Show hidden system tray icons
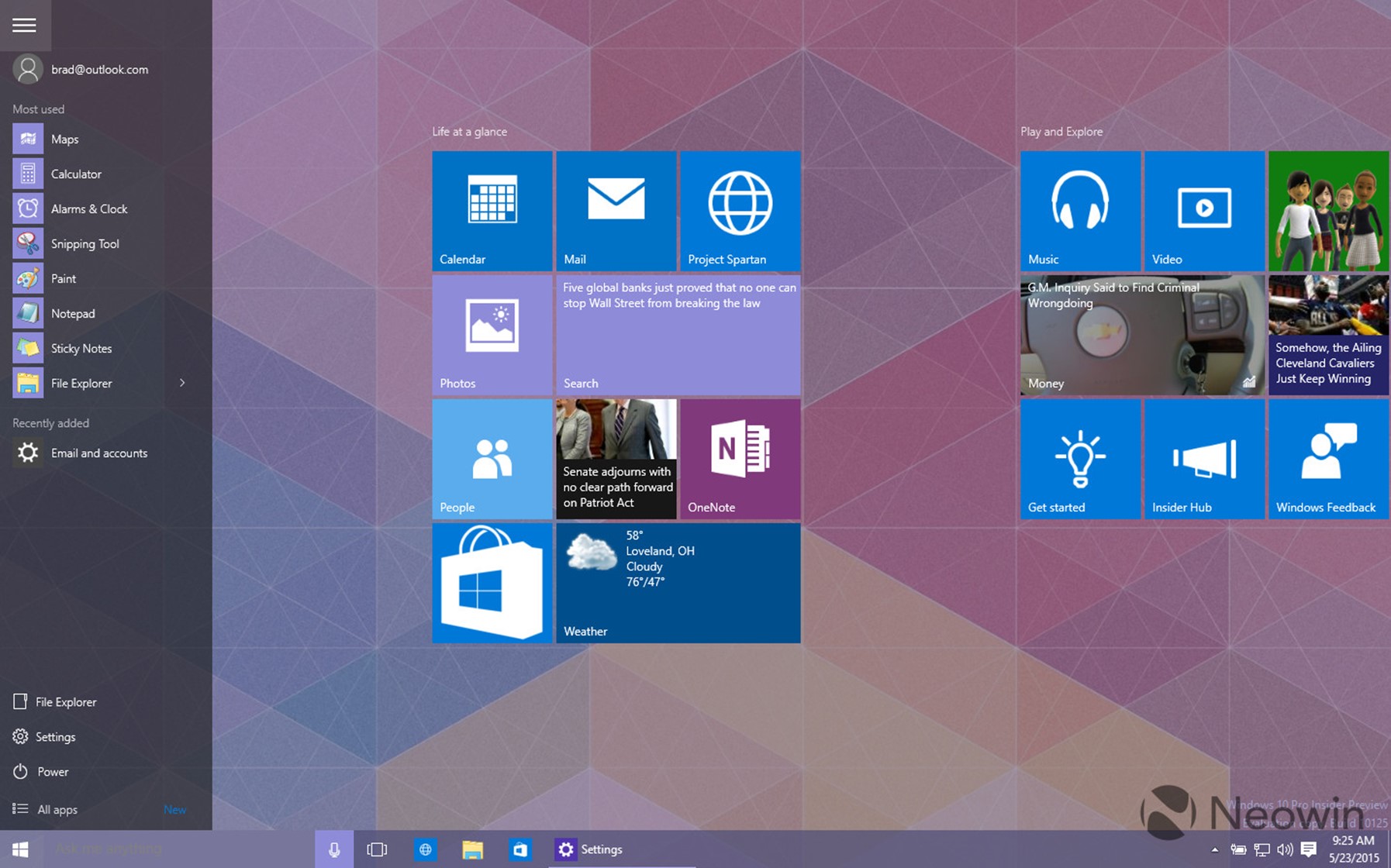 [x=1214, y=849]
